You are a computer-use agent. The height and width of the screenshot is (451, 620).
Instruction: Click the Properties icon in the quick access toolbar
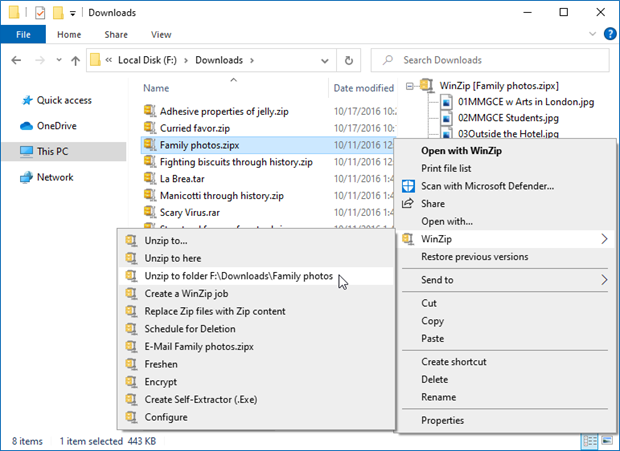(x=40, y=13)
